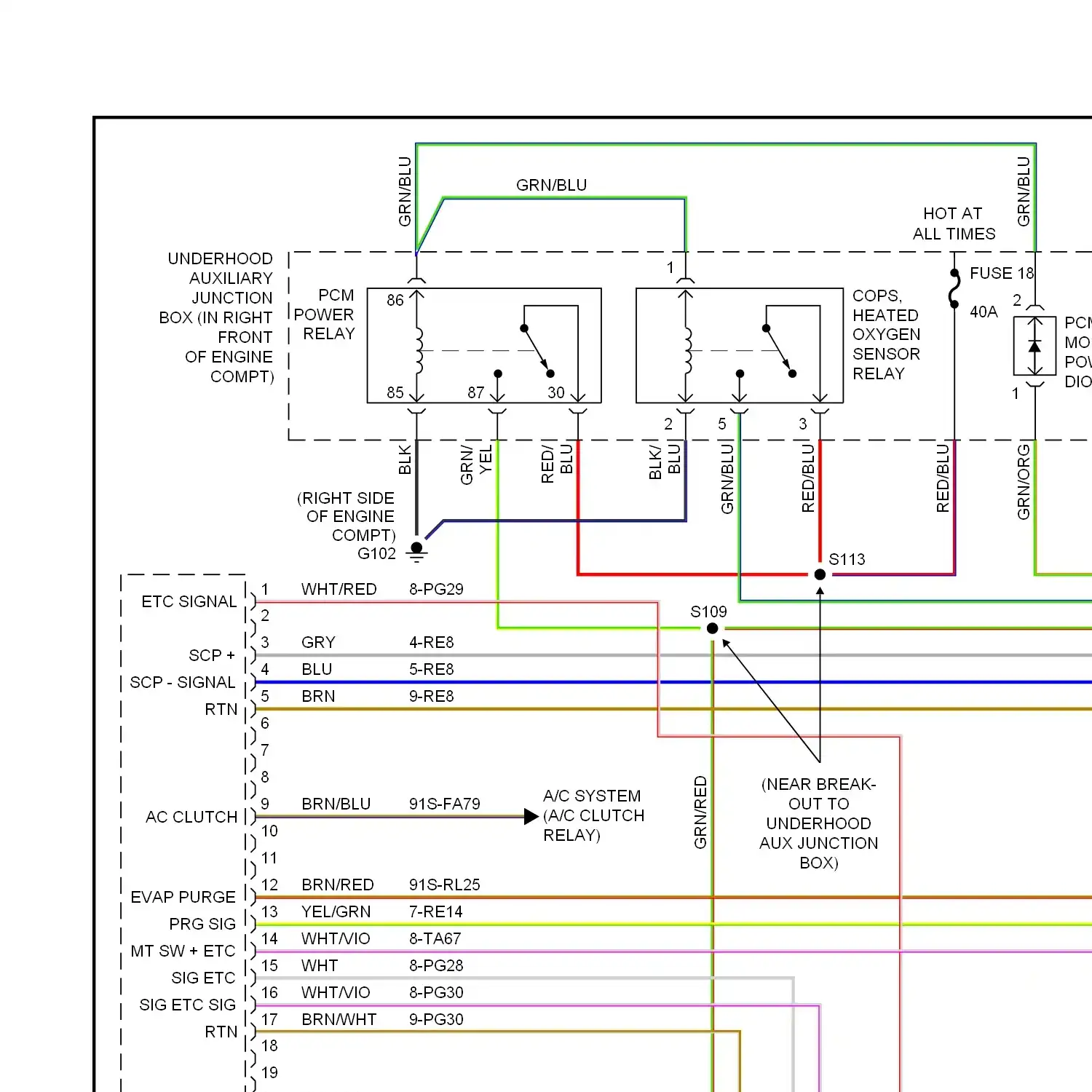Click circuit code 9-PG30
The image size is (1092, 1092).
[436, 1019]
